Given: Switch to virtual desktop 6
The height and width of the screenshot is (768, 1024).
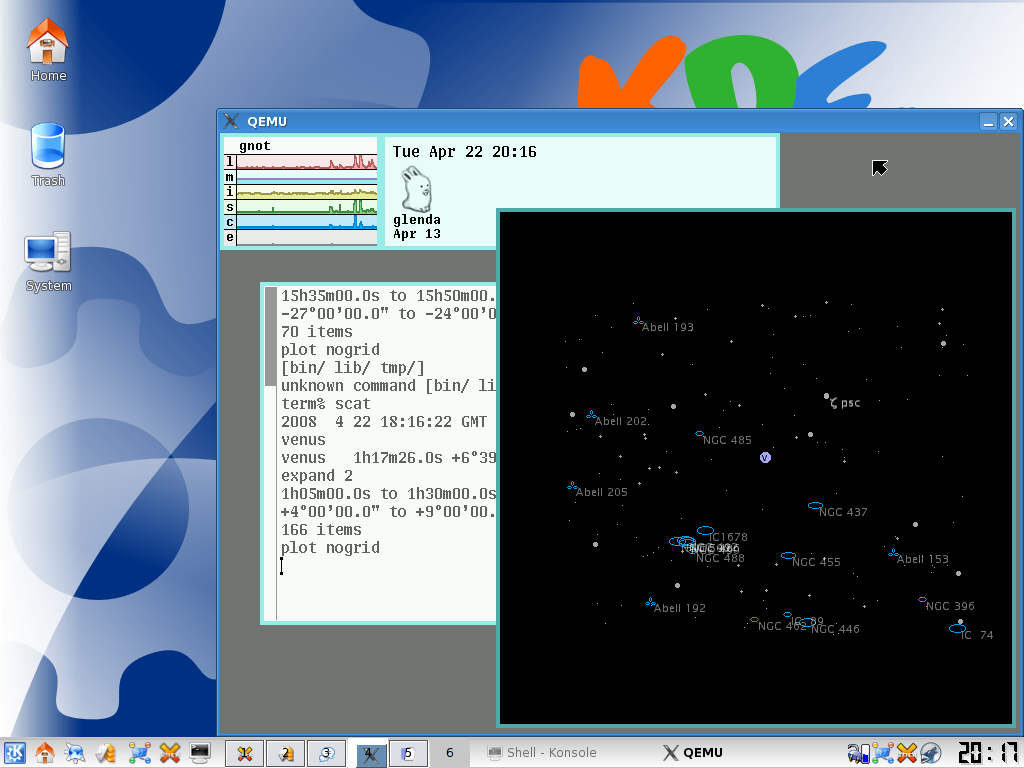Looking at the screenshot, I should (449, 753).
